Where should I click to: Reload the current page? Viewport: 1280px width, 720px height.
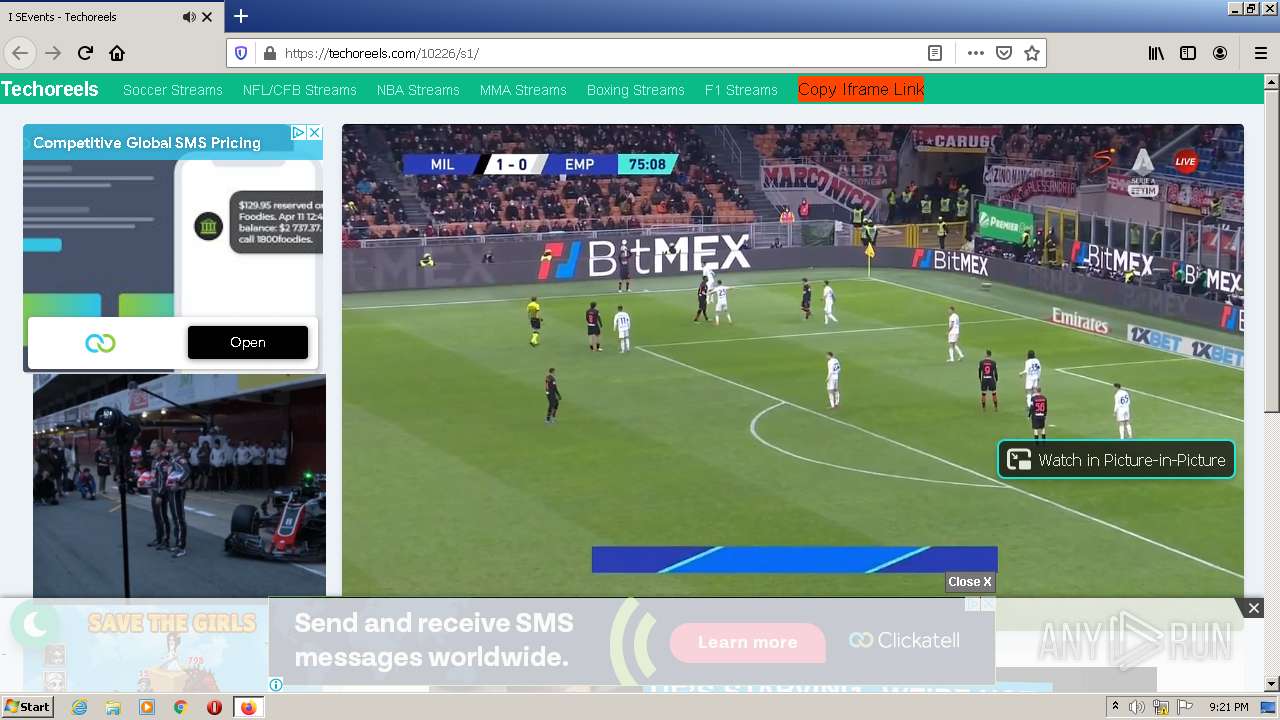tap(85, 53)
